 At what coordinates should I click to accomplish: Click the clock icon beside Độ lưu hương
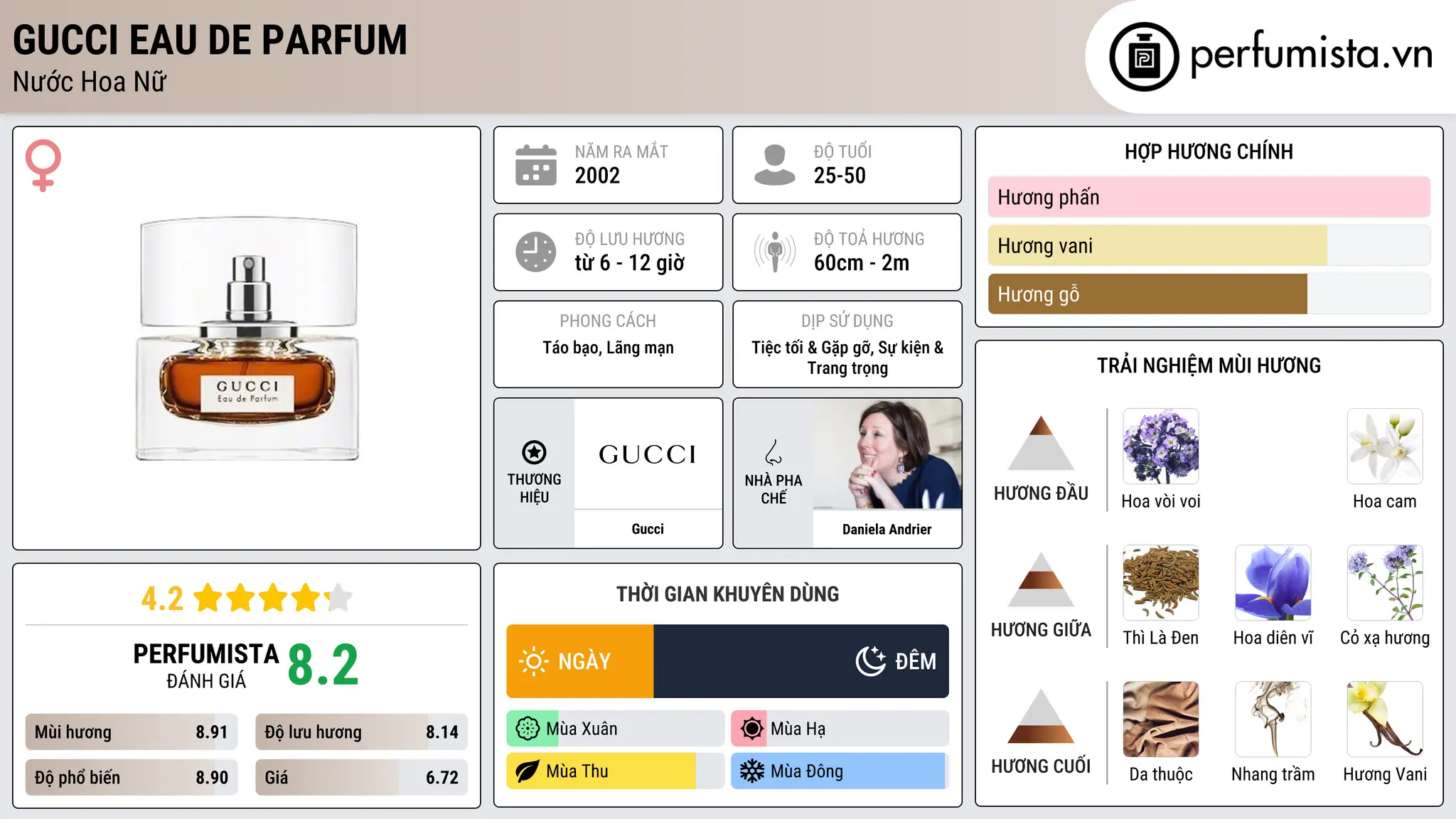pyautogui.click(x=536, y=252)
